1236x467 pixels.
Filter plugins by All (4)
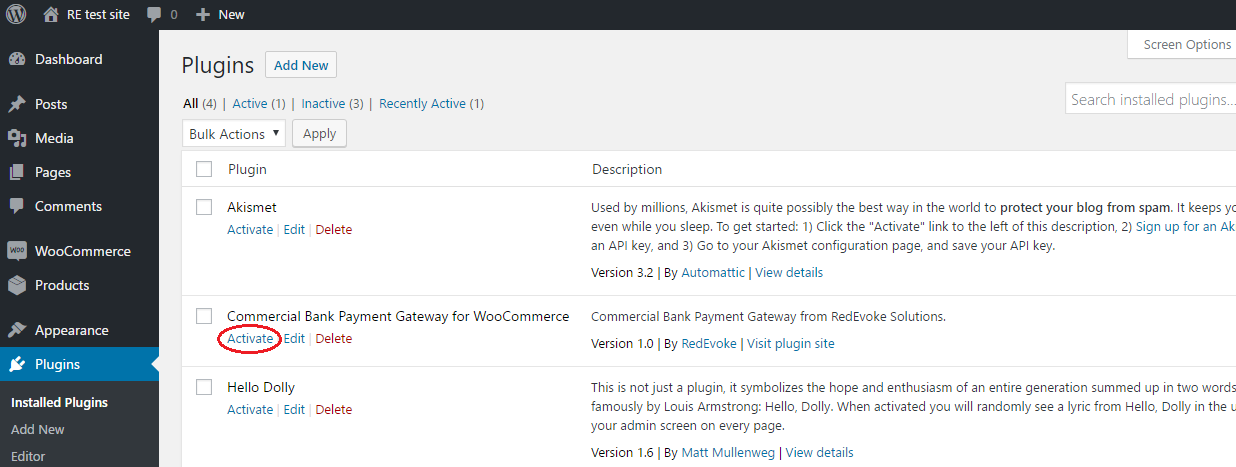(200, 103)
